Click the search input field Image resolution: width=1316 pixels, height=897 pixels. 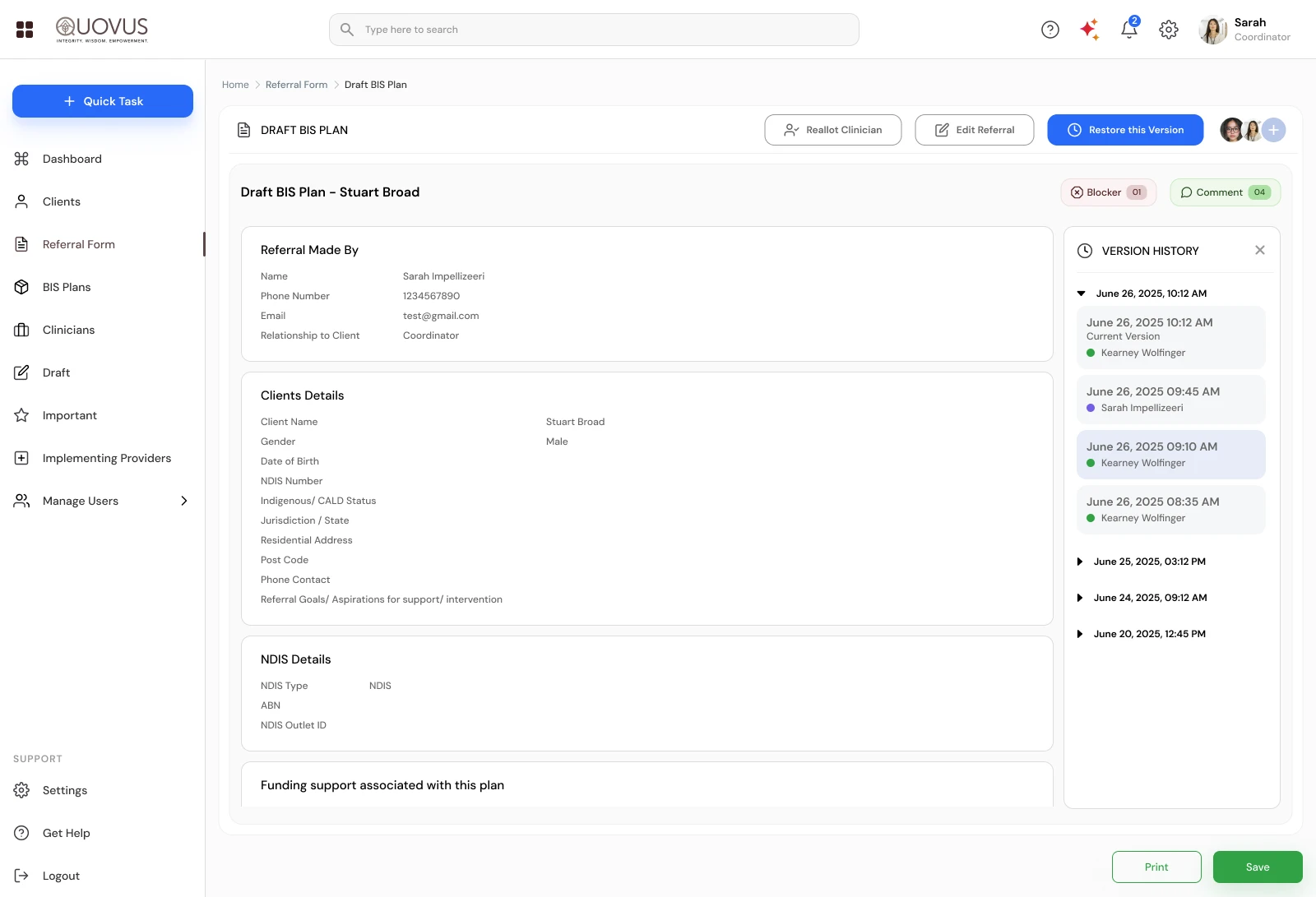point(594,30)
